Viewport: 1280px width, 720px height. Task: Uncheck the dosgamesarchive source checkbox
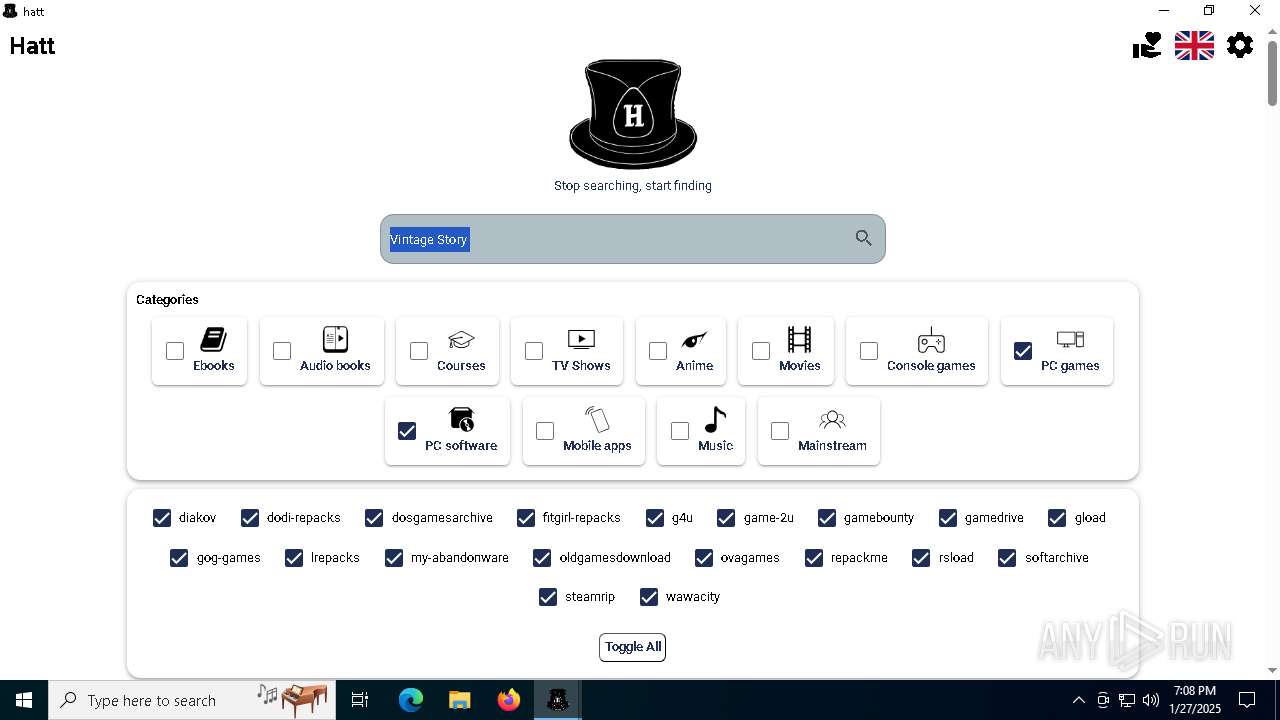point(374,518)
